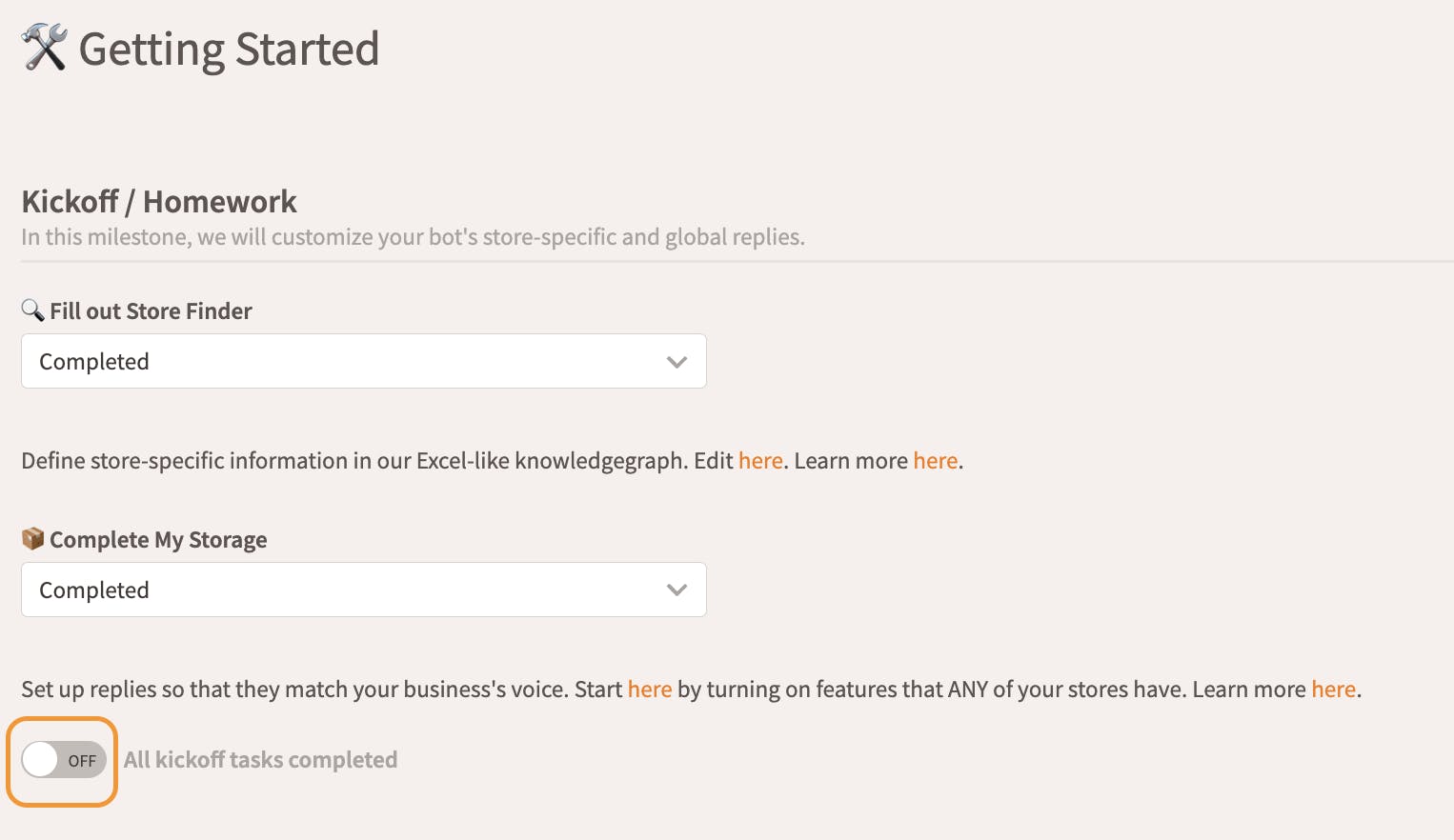1454x840 pixels.
Task: Click the hammer and wrench icon
Action: click(44, 48)
